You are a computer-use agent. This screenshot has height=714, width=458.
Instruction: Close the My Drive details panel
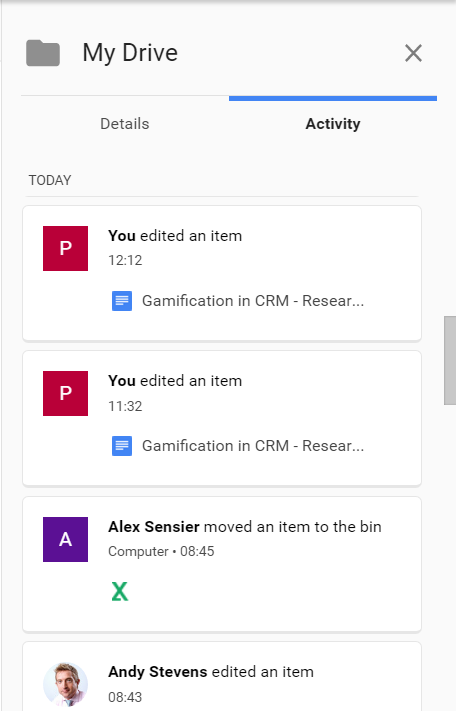414,53
